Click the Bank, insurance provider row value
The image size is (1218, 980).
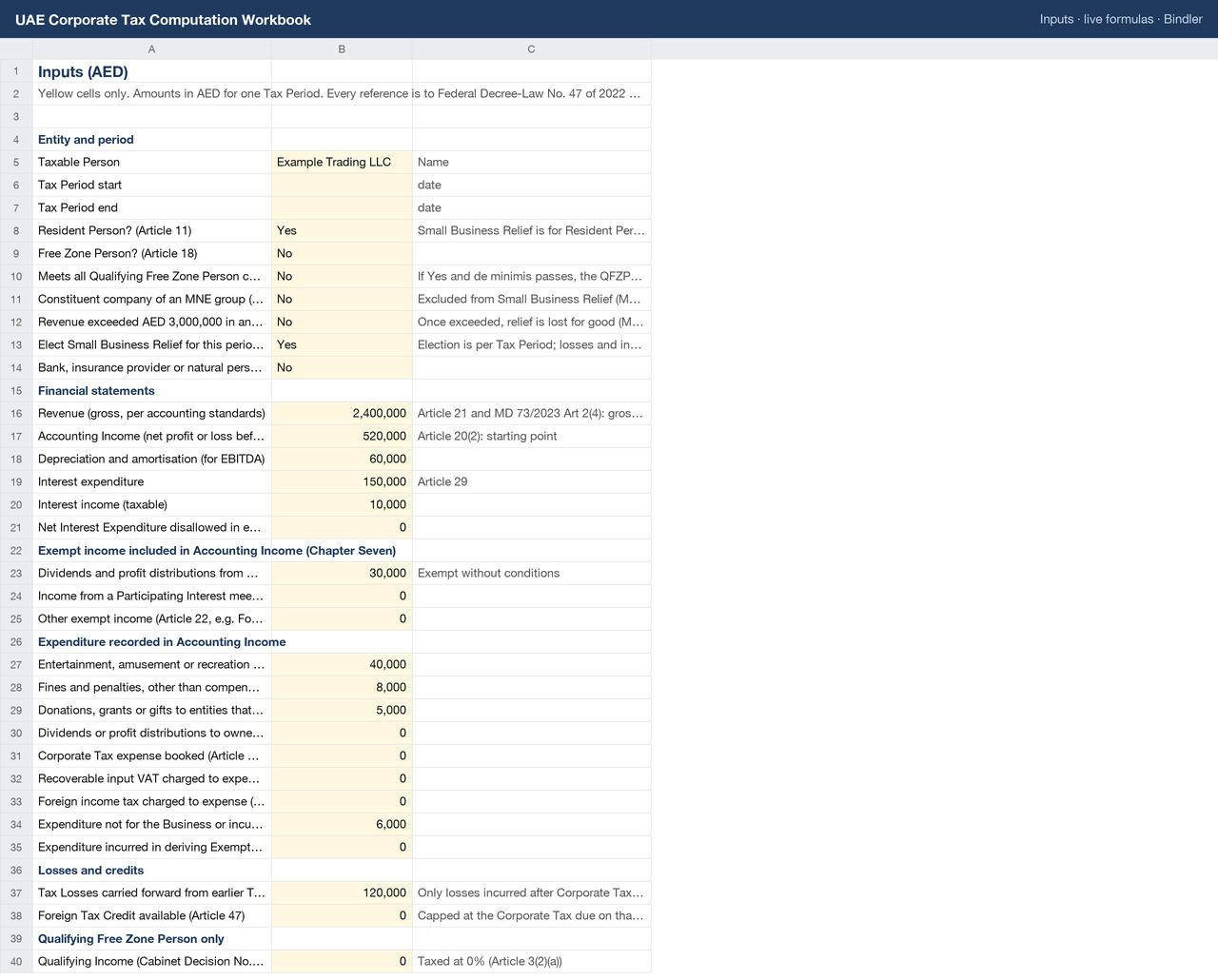pyautogui.click(x=342, y=367)
